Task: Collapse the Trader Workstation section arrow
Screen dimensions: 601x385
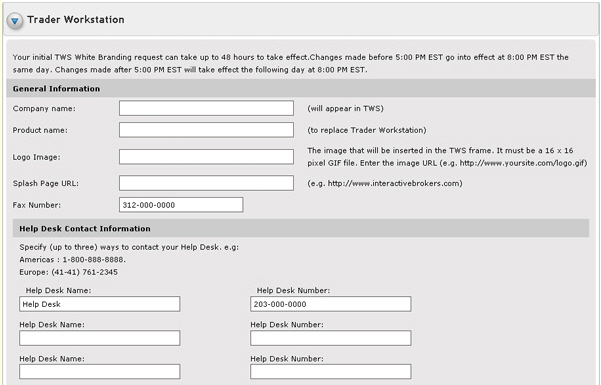Action: tap(15, 20)
